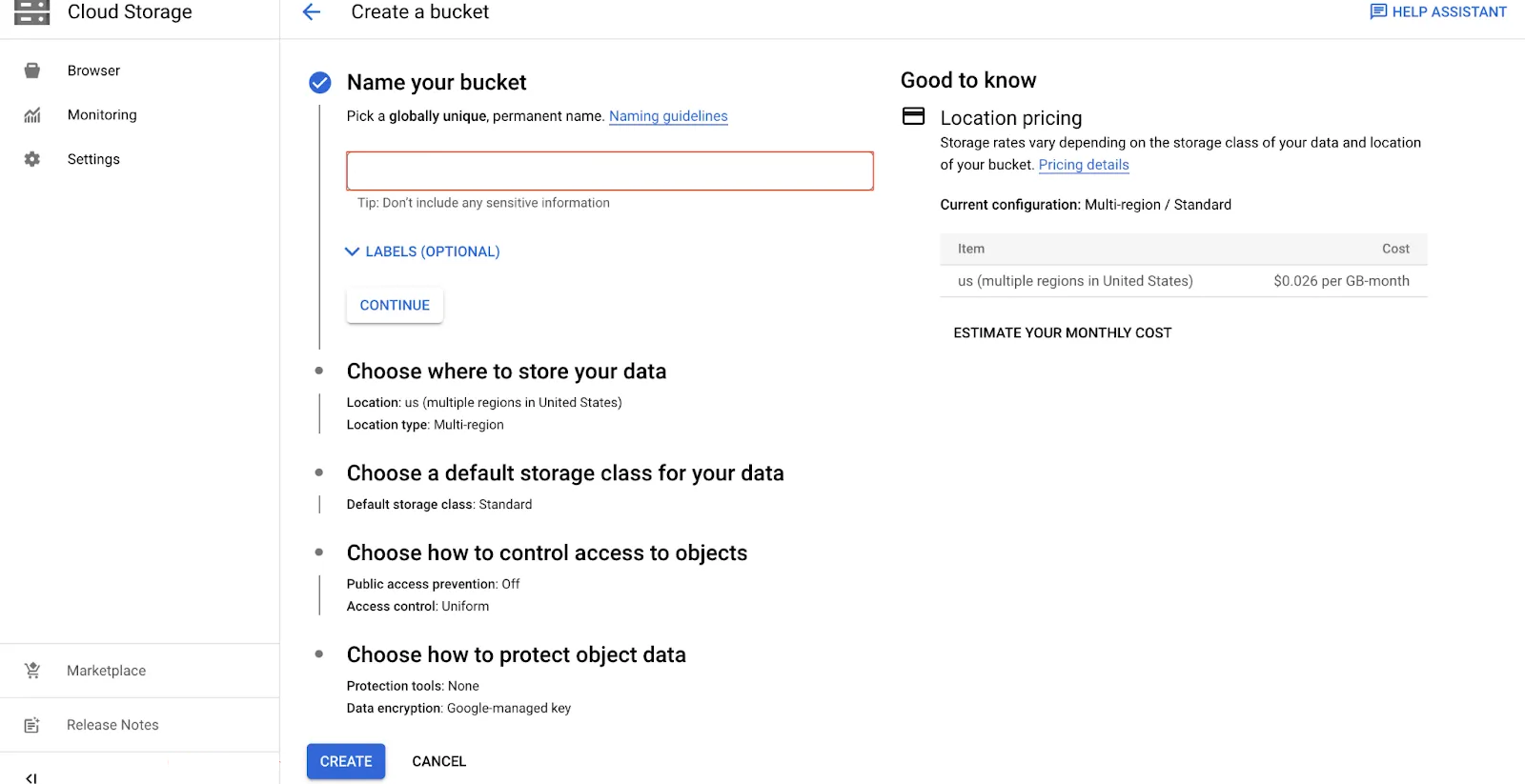
Task: Open Monitoring in the sidebar
Action: [102, 115]
